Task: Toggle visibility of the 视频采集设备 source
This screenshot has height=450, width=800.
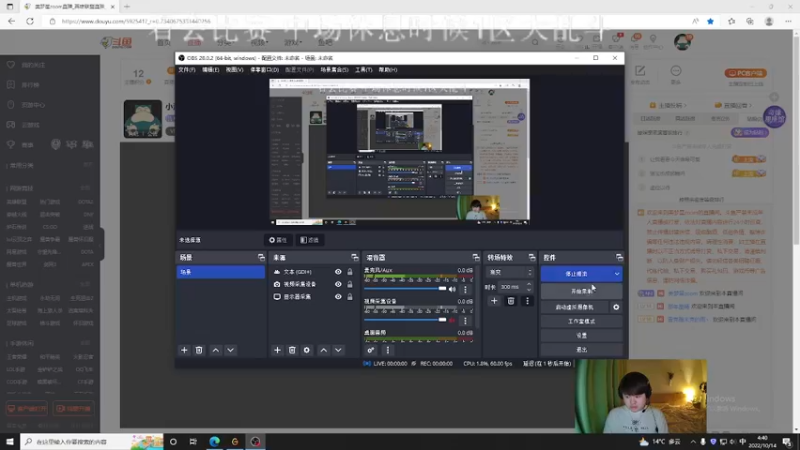Action: (338, 284)
